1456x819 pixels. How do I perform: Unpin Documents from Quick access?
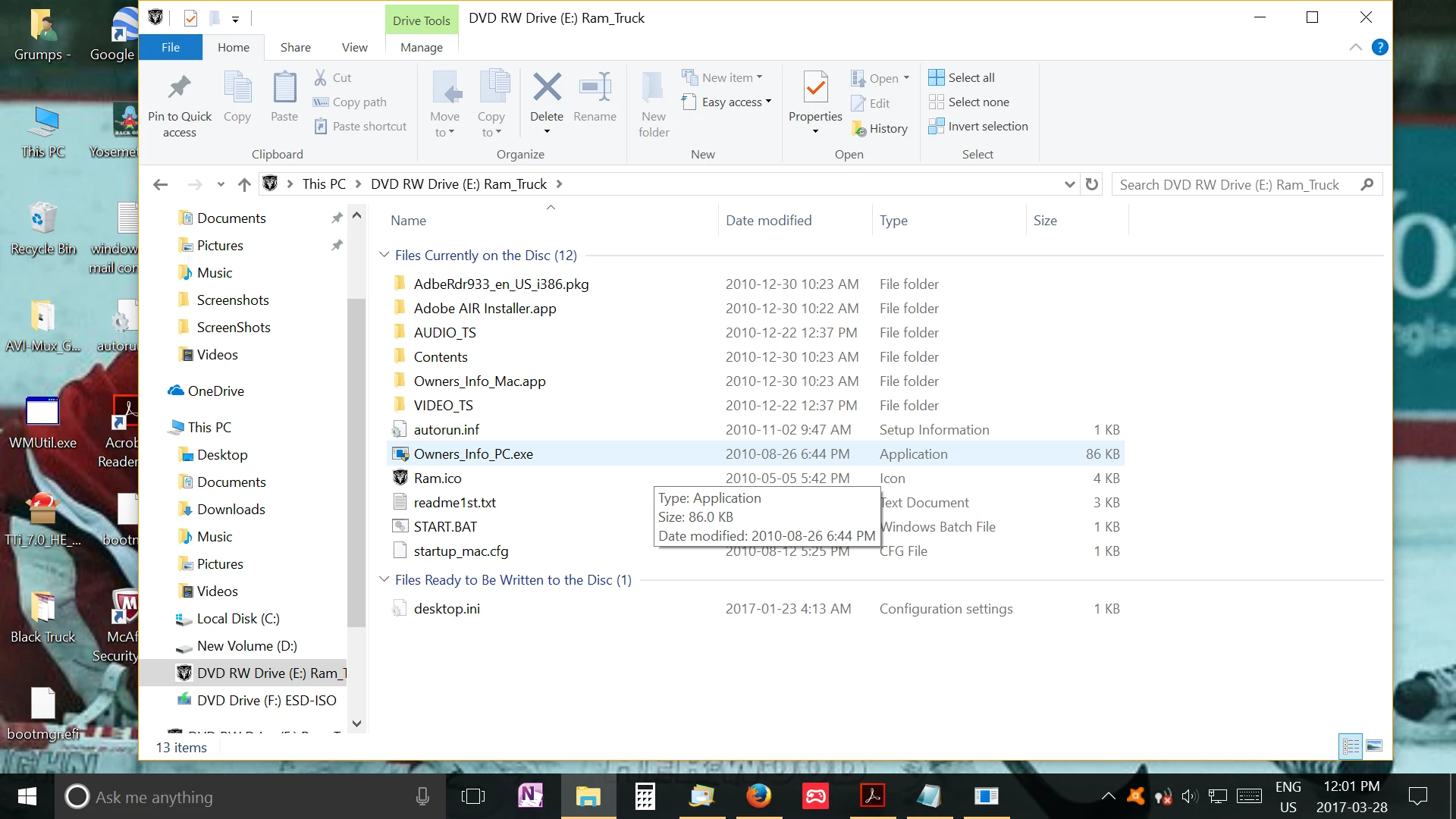click(x=337, y=218)
